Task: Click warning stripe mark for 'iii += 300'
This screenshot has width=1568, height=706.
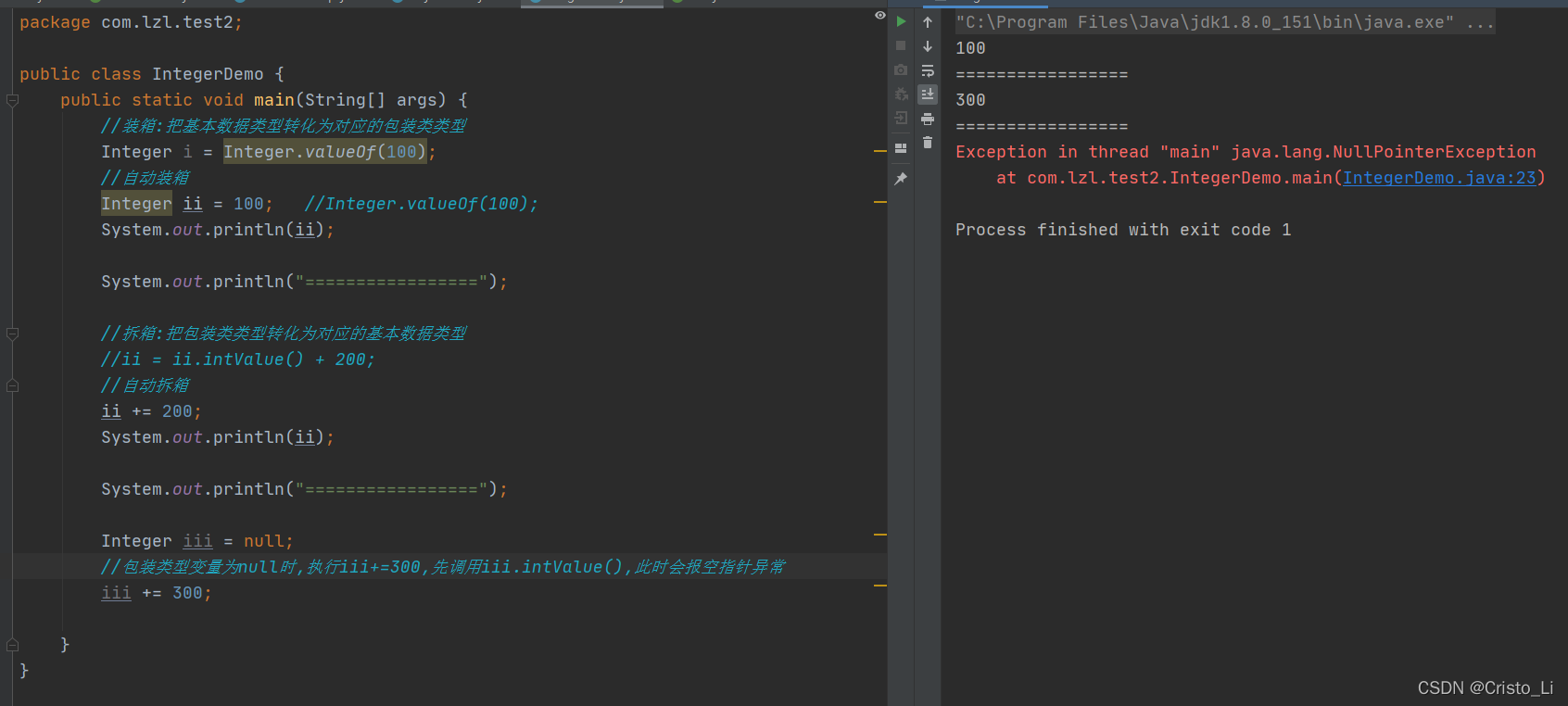Action: pos(880,586)
